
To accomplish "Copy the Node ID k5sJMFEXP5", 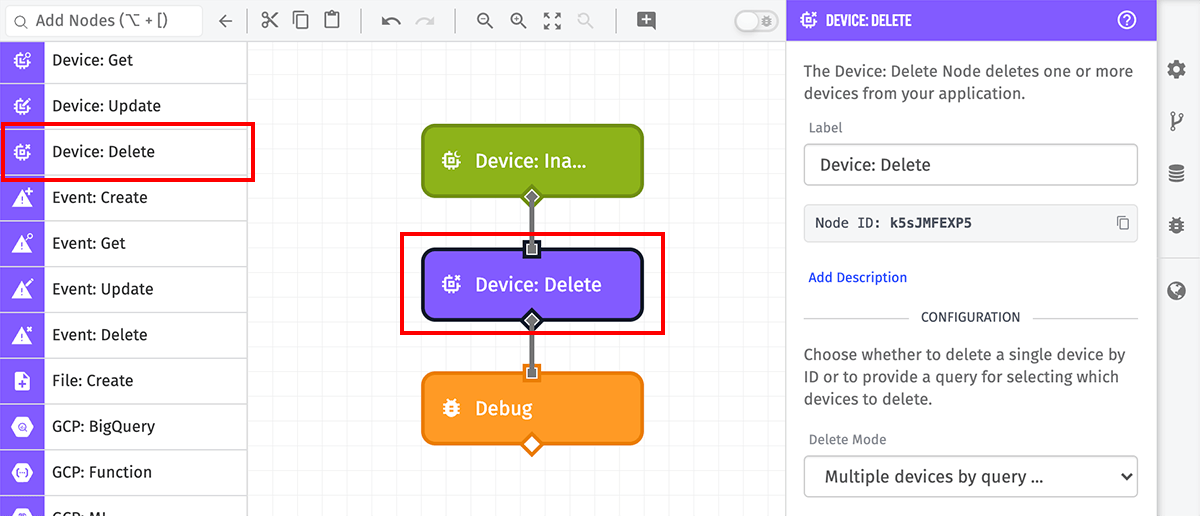I will point(1123,223).
